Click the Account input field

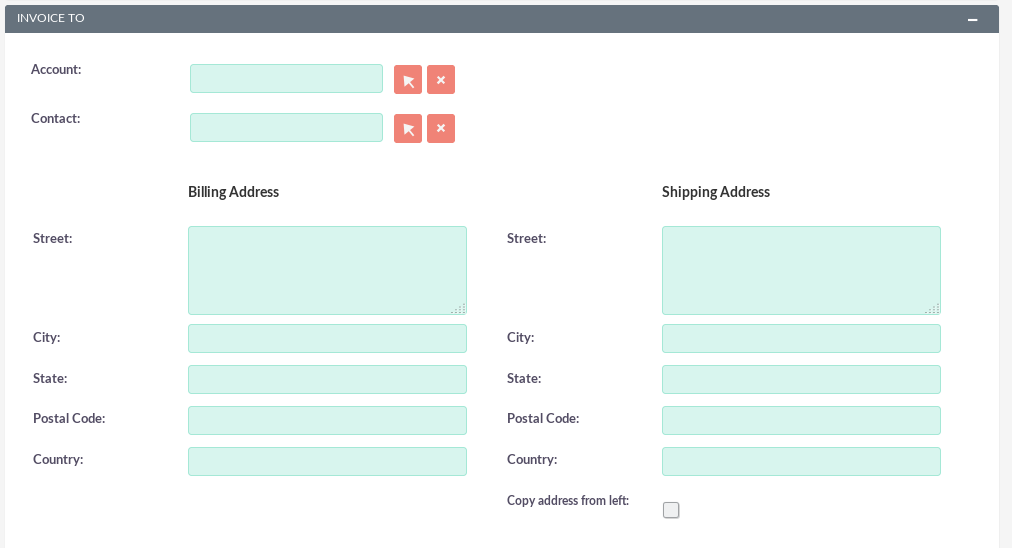[286, 79]
